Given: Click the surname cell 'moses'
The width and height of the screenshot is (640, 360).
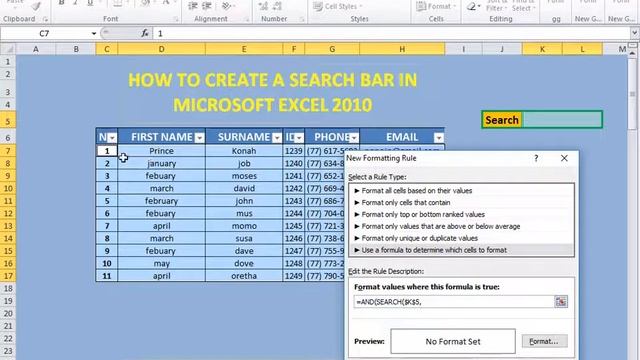Looking at the screenshot, I should point(244,176).
